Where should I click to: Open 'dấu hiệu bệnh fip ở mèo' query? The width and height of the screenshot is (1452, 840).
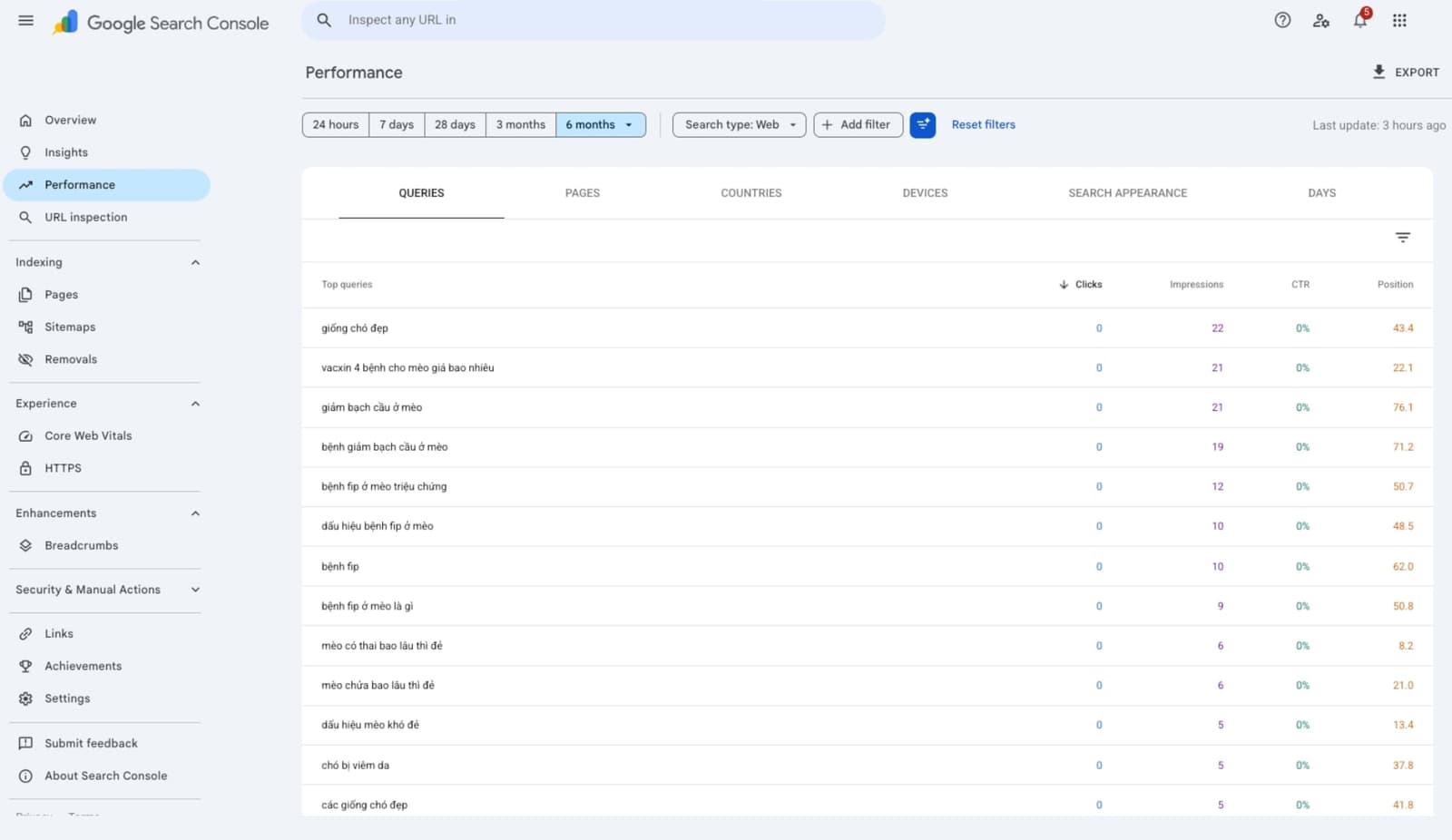[x=868, y=526]
